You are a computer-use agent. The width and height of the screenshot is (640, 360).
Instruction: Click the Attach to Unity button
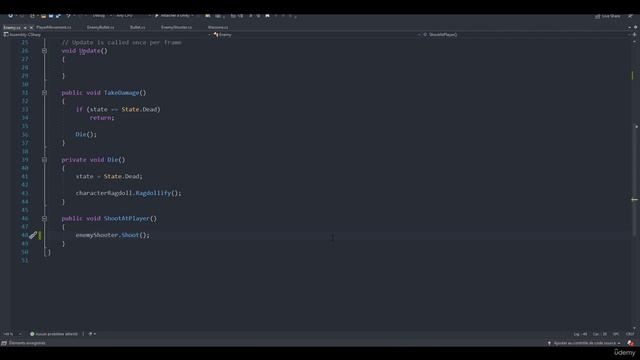[x=173, y=16]
